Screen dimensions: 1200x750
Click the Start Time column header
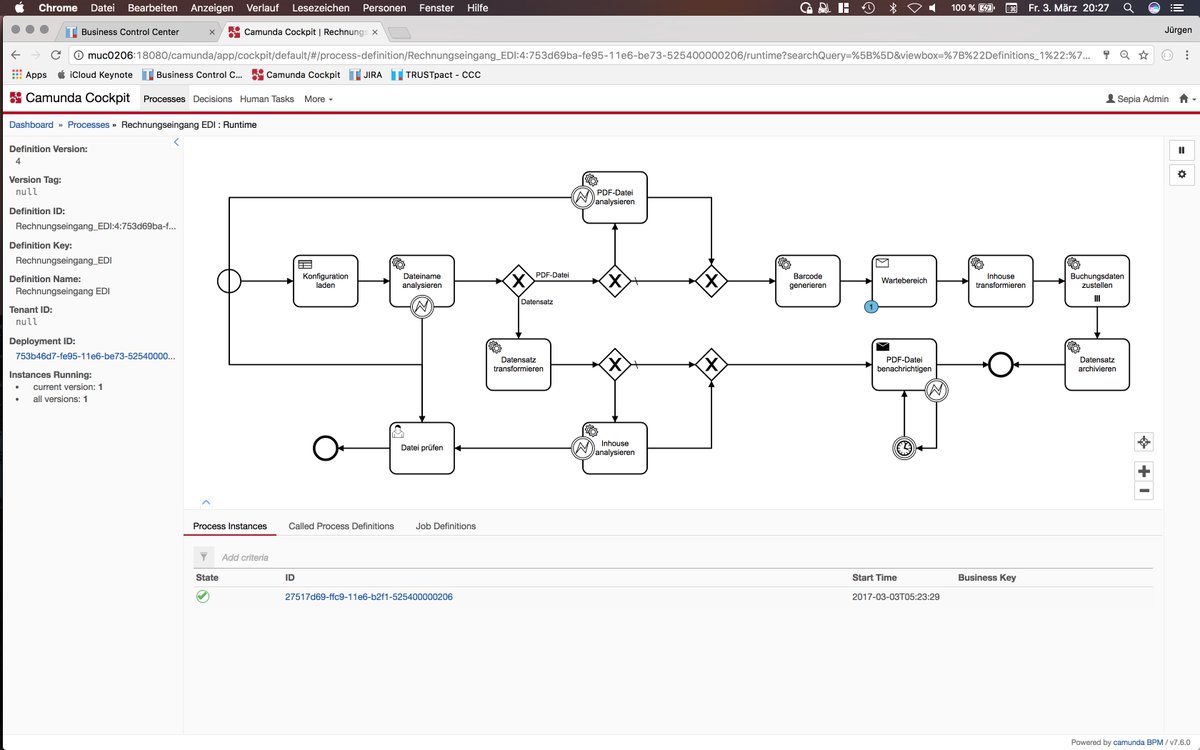874,577
